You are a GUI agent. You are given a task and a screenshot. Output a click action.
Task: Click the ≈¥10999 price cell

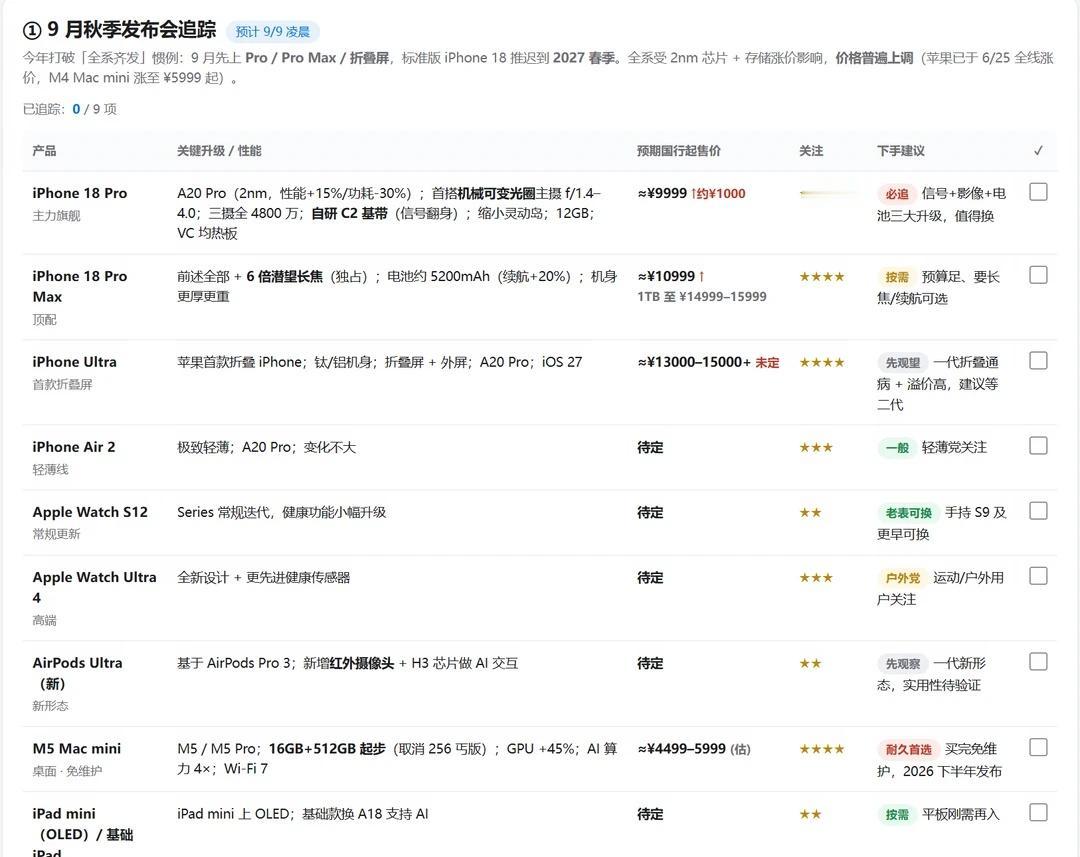coord(666,276)
